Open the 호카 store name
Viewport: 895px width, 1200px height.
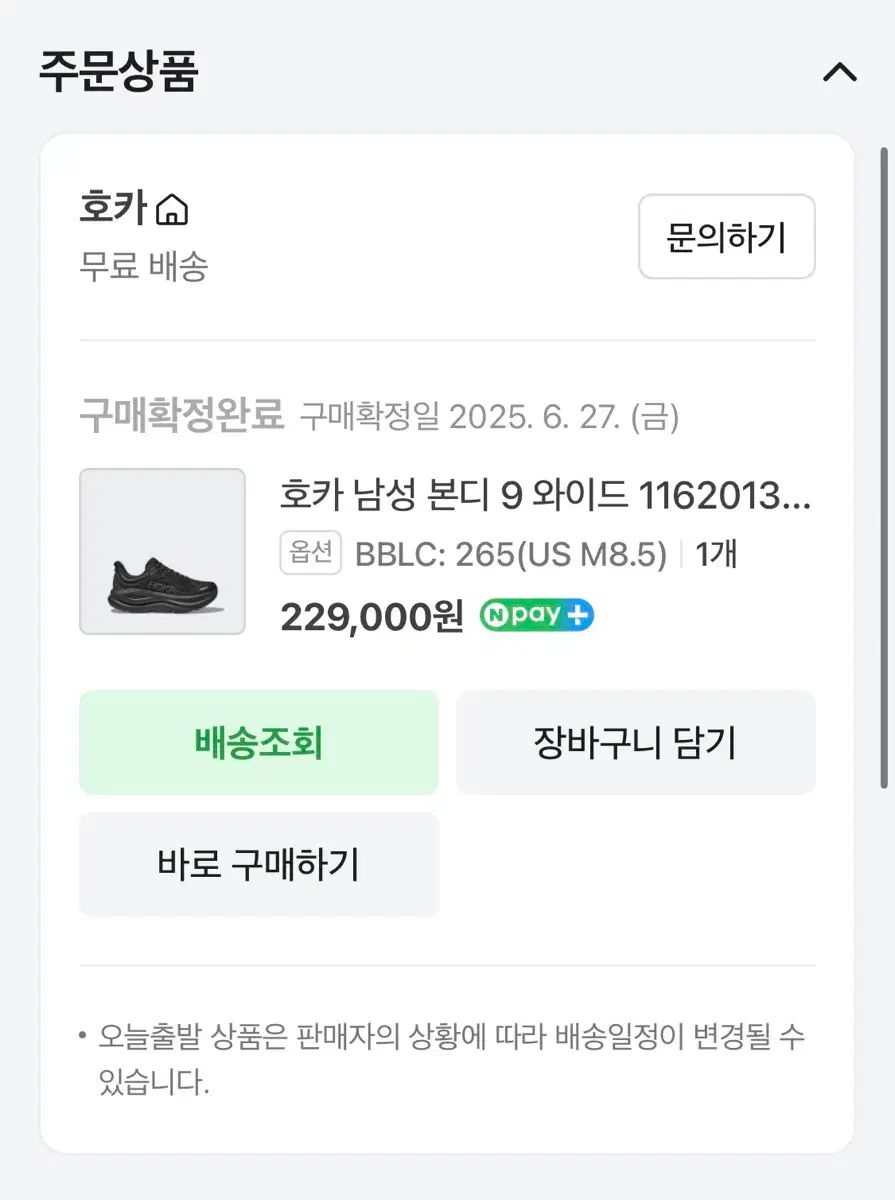[x=113, y=209]
